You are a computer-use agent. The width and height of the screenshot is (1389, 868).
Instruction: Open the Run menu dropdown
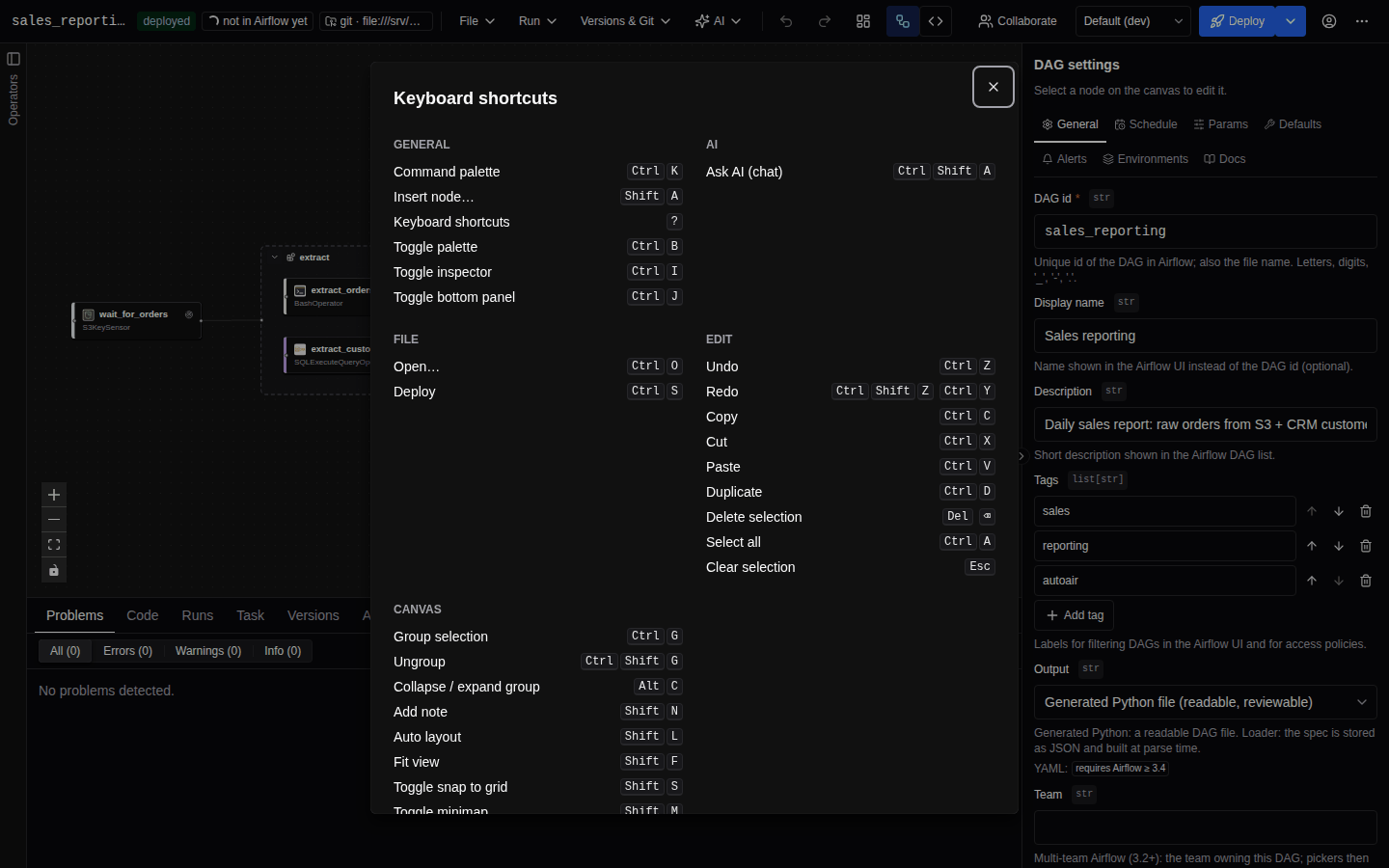pyautogui.click(x=537, y=21)
